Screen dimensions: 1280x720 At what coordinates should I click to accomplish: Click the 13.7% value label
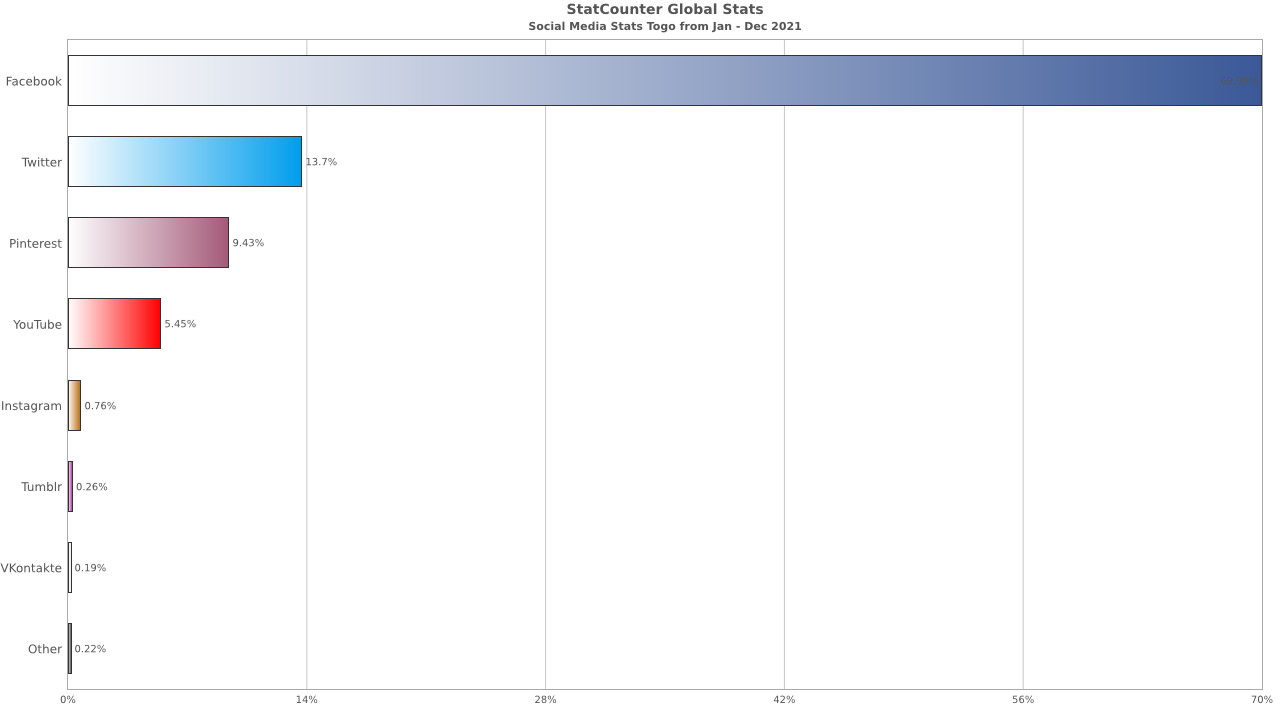tap(321, 162)
